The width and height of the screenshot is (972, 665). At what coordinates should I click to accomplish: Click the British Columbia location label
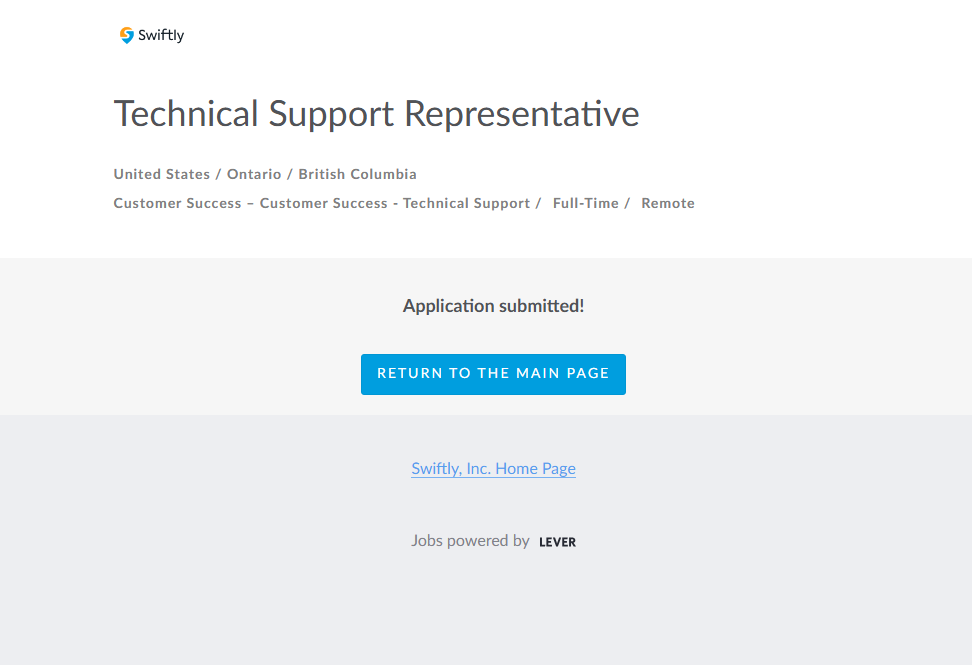(357, 174)
